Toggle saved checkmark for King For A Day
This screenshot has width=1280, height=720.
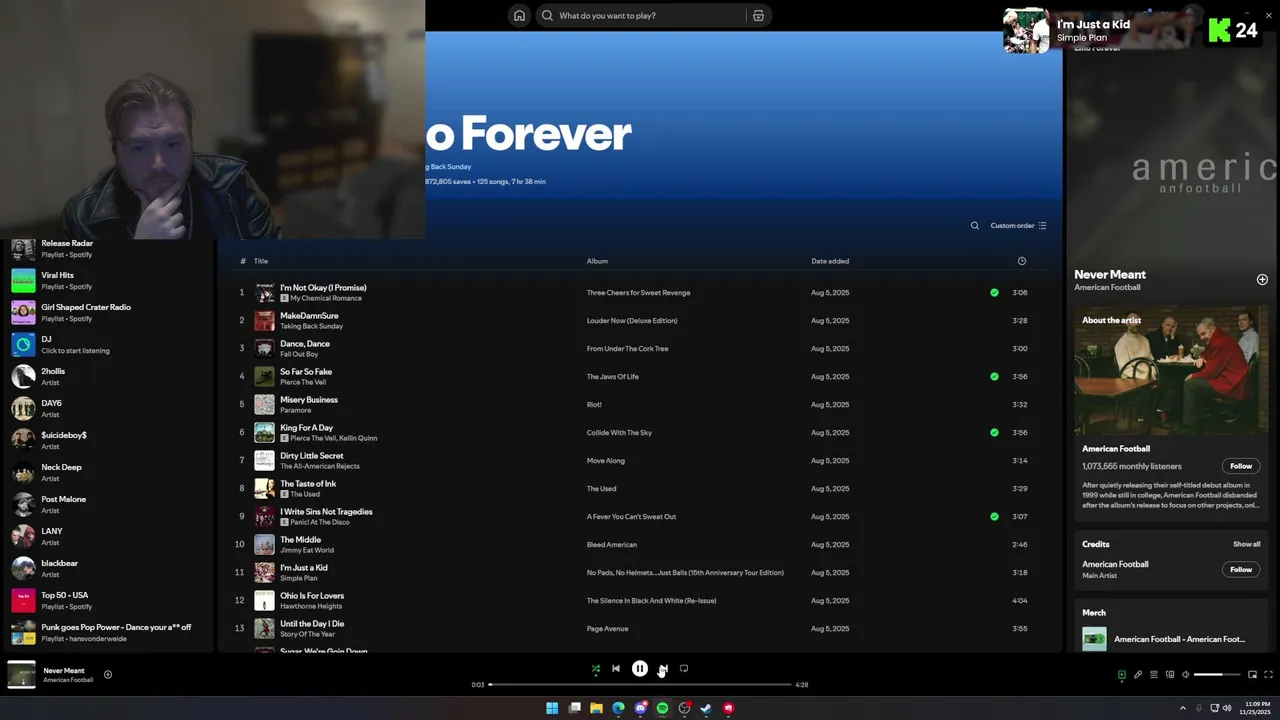[x=994, y=433]
